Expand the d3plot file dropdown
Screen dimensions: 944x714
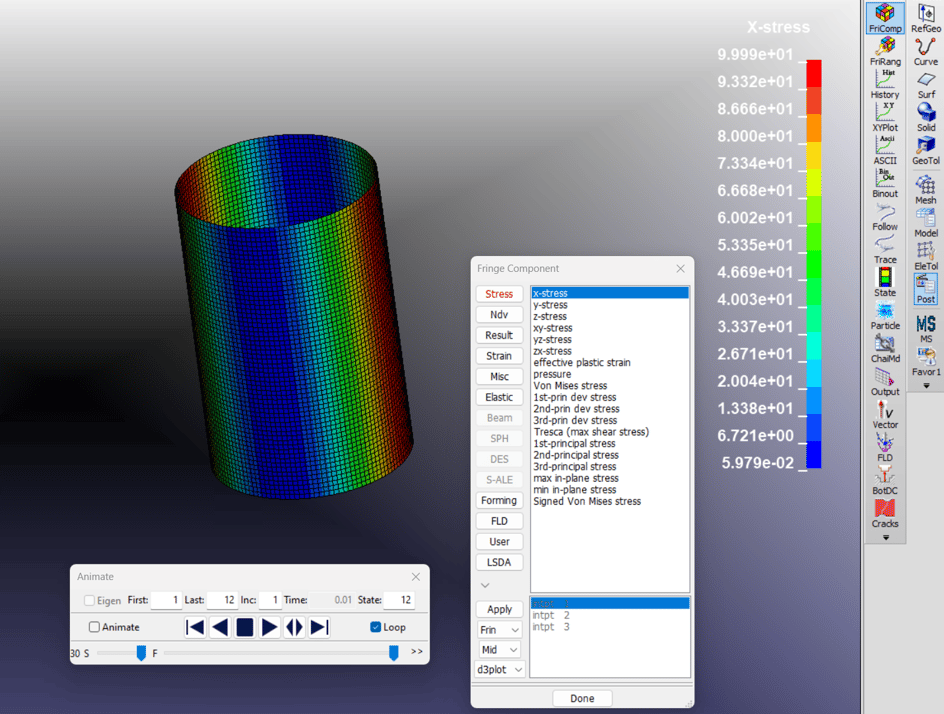(499, 669)
